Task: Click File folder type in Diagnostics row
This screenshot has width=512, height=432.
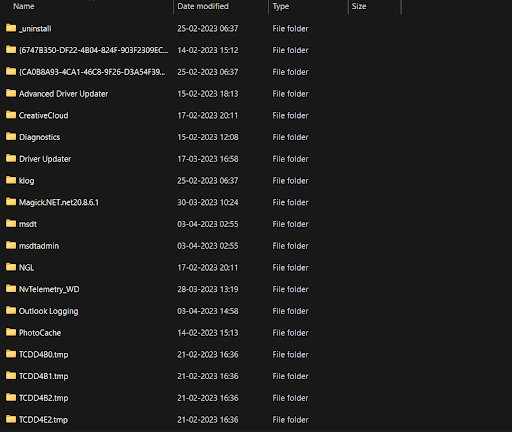Action: (290, 137)
